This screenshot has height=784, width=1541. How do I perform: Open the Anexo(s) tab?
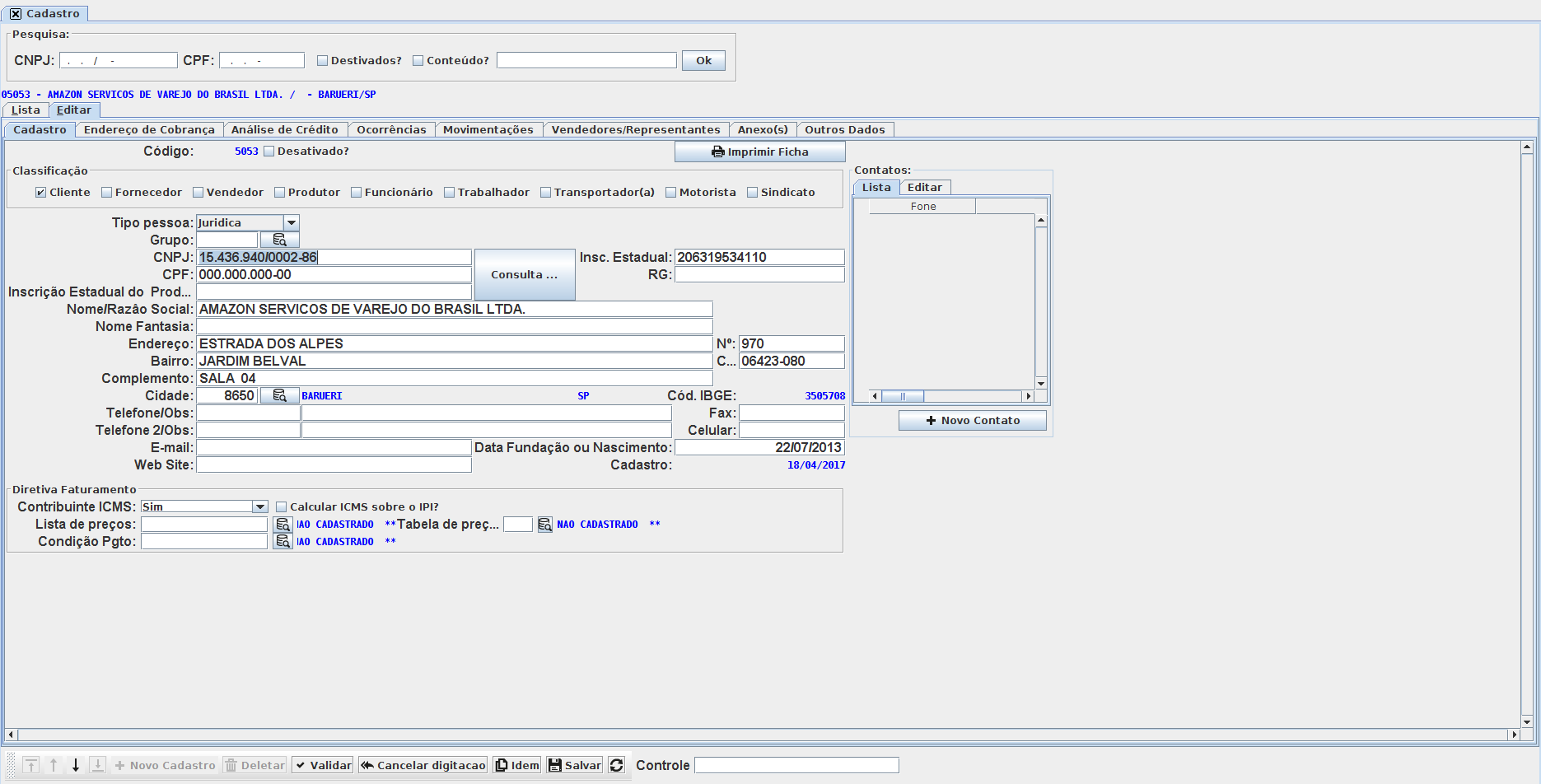(763, 129)
